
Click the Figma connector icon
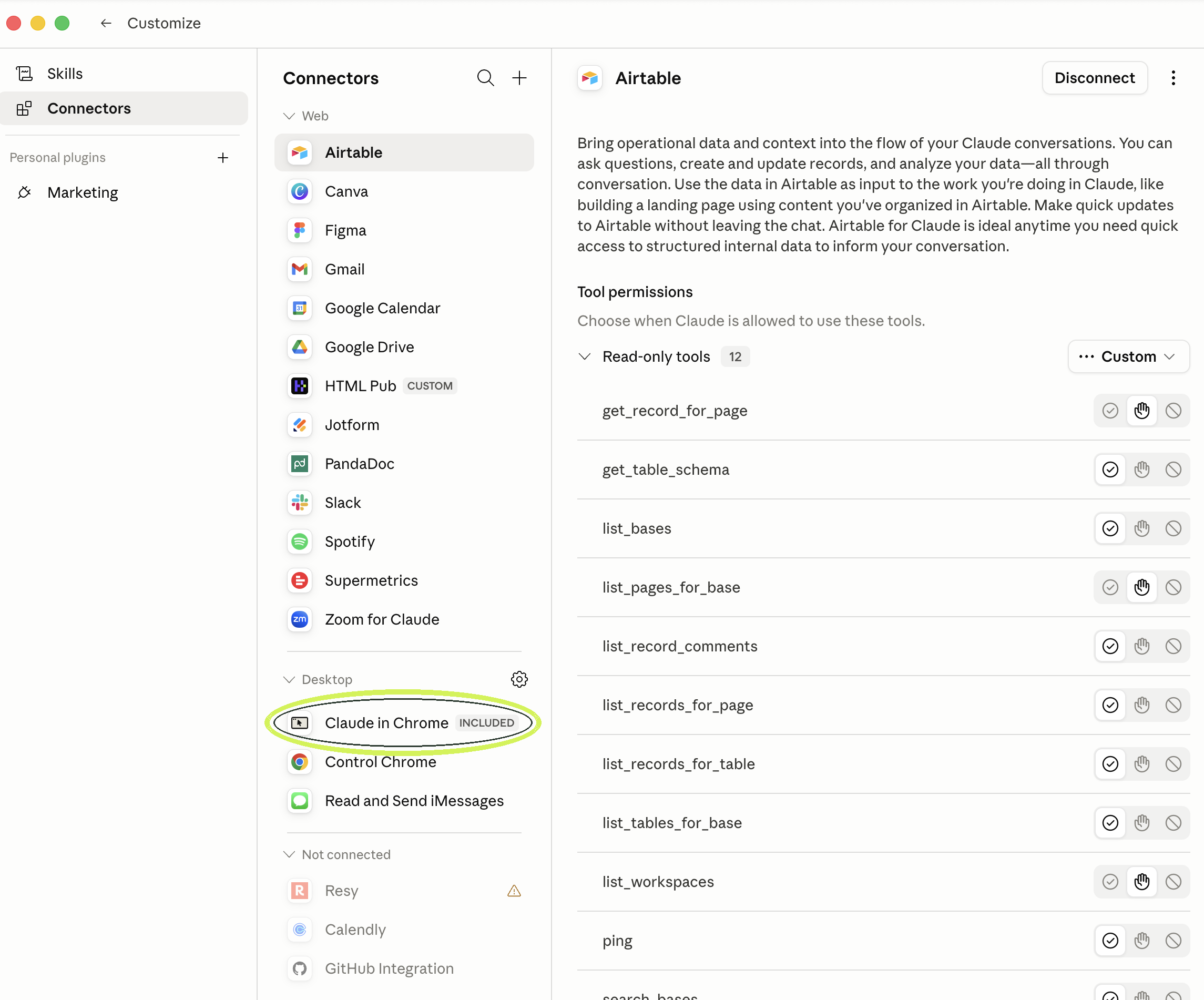point(300,230)
